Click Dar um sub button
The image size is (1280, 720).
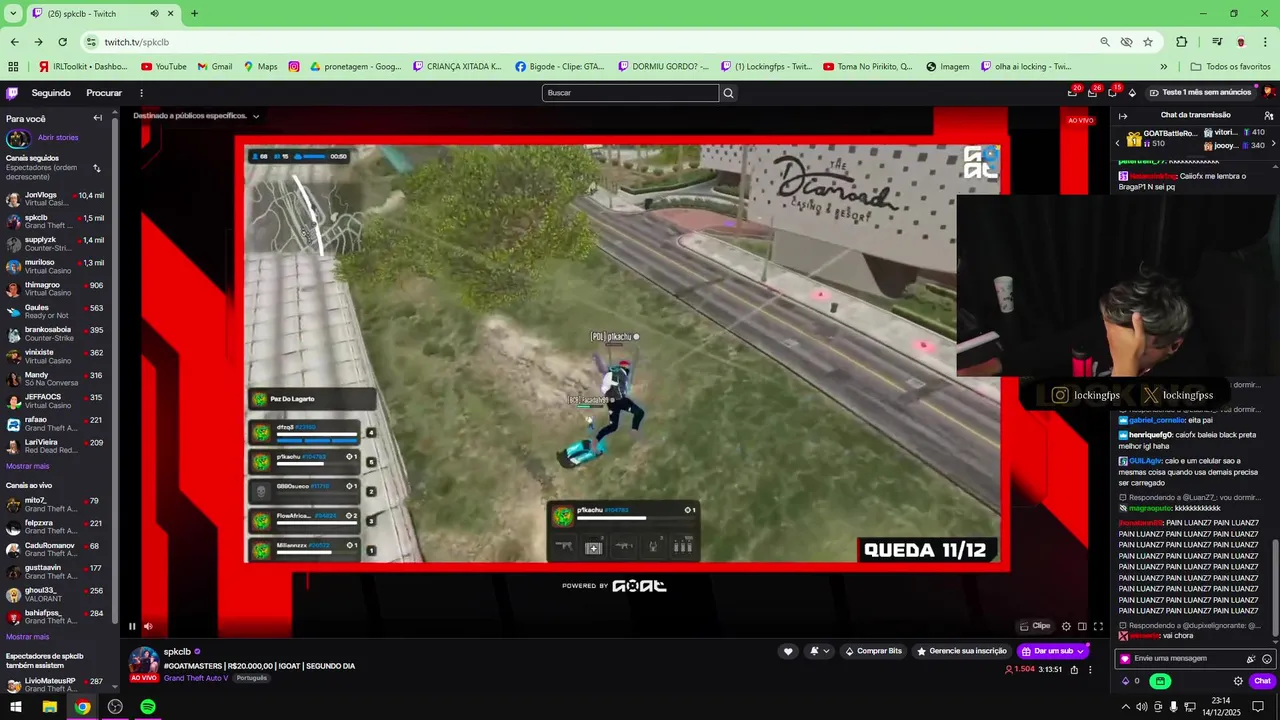1053,651
